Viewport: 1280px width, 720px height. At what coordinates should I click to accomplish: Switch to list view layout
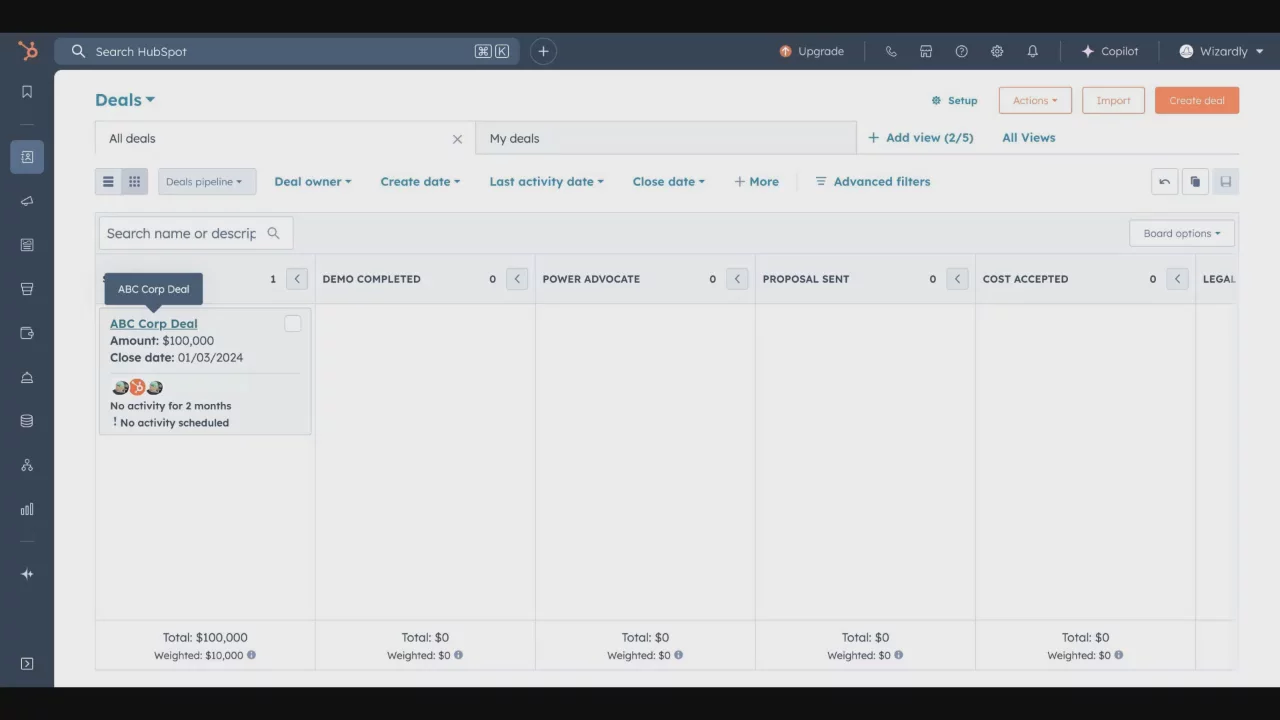click(x=108, y=181)
